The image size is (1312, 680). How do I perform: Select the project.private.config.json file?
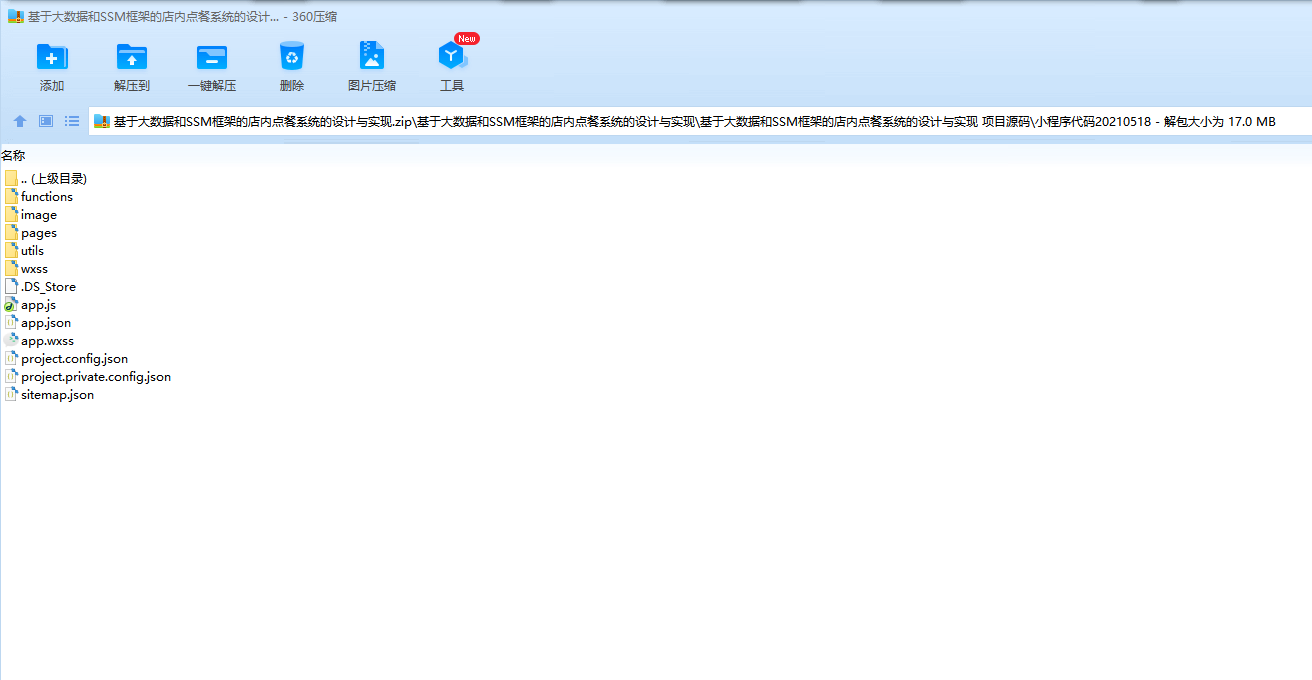pos(88,376)
